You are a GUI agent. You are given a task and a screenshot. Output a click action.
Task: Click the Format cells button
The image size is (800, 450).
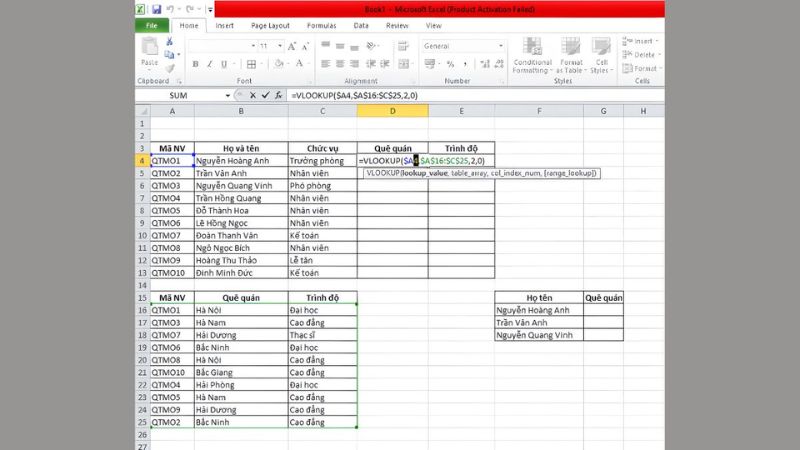642,68
